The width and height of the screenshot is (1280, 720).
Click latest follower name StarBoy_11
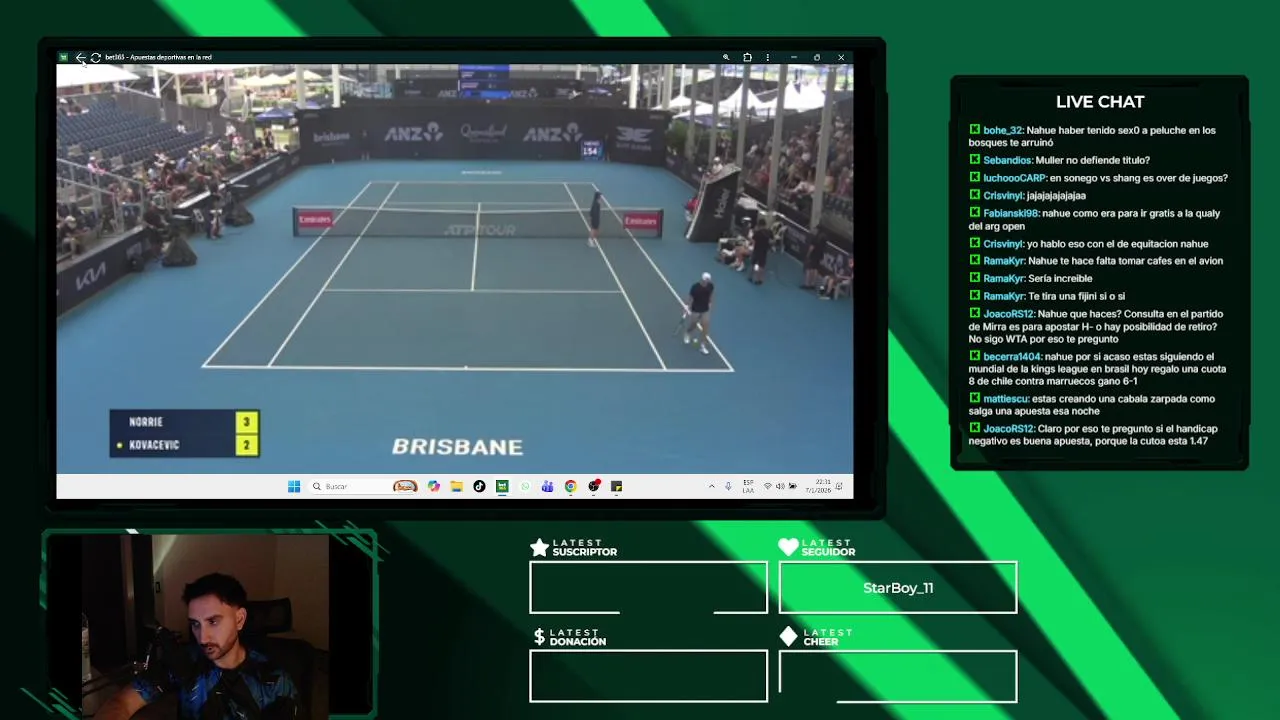(898, 588)
